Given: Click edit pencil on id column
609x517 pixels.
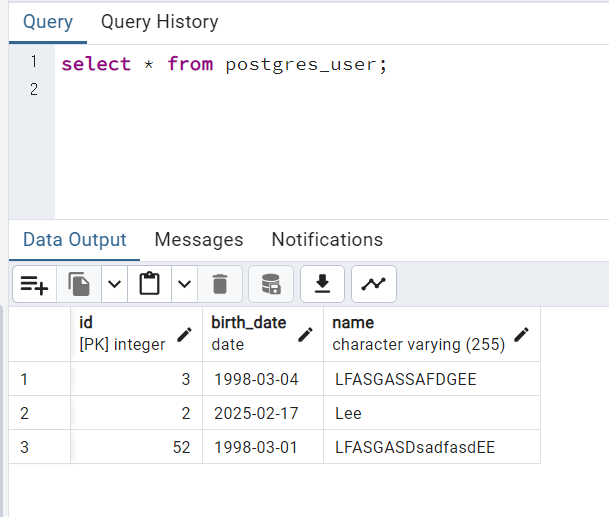Looking at the screenshot, I should pos(184,334).
